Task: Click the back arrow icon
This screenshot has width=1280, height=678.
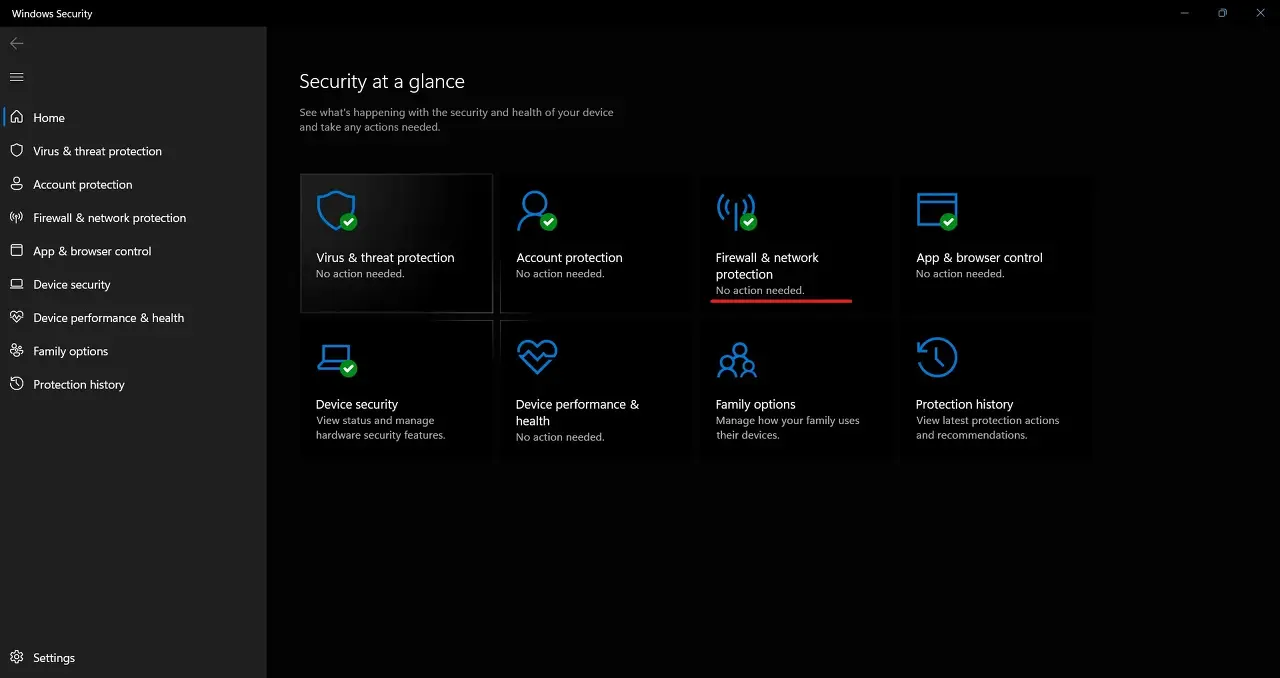Action: 16,43
